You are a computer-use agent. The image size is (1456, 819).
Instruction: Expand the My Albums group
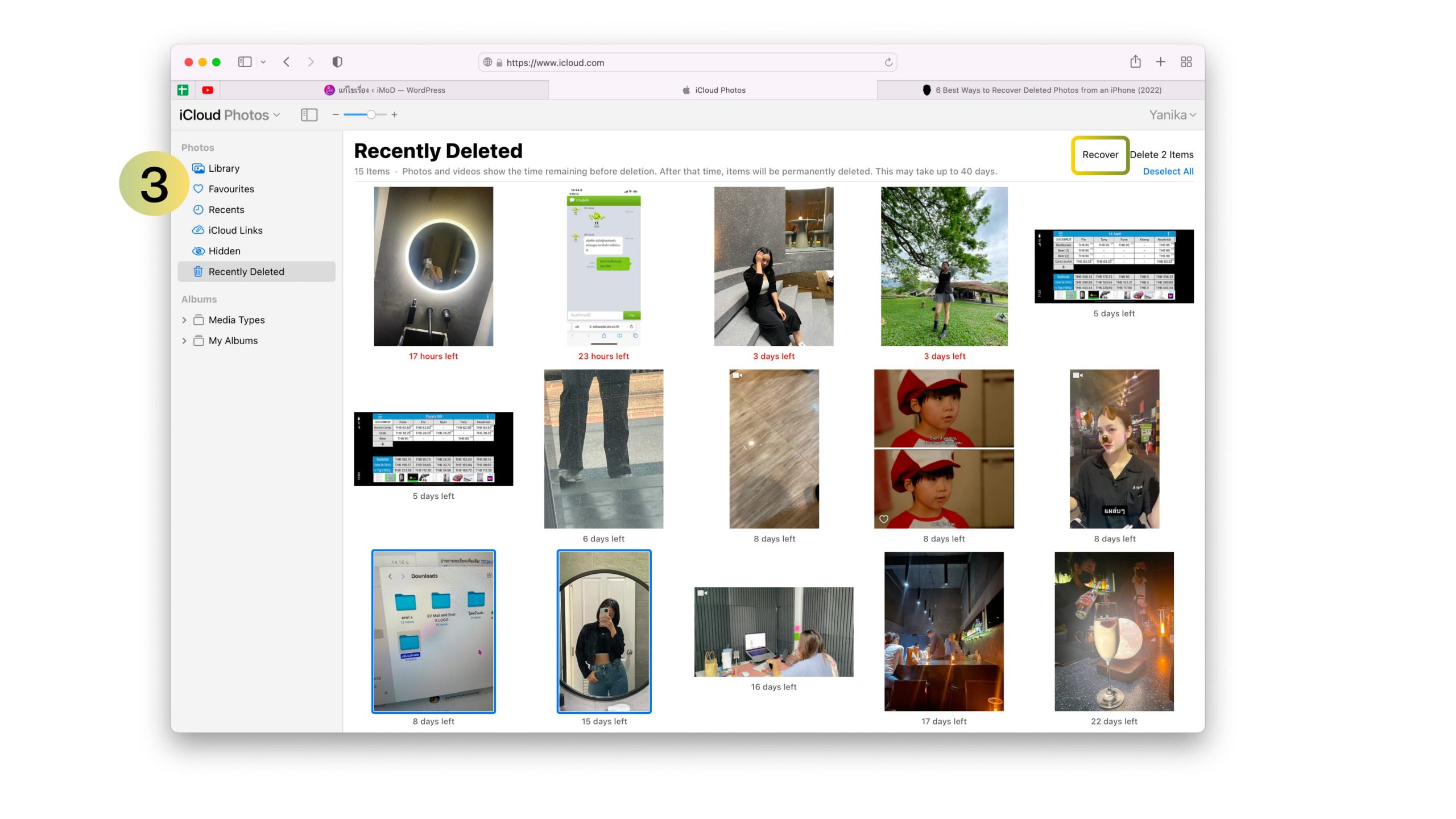tap(184, 341)
